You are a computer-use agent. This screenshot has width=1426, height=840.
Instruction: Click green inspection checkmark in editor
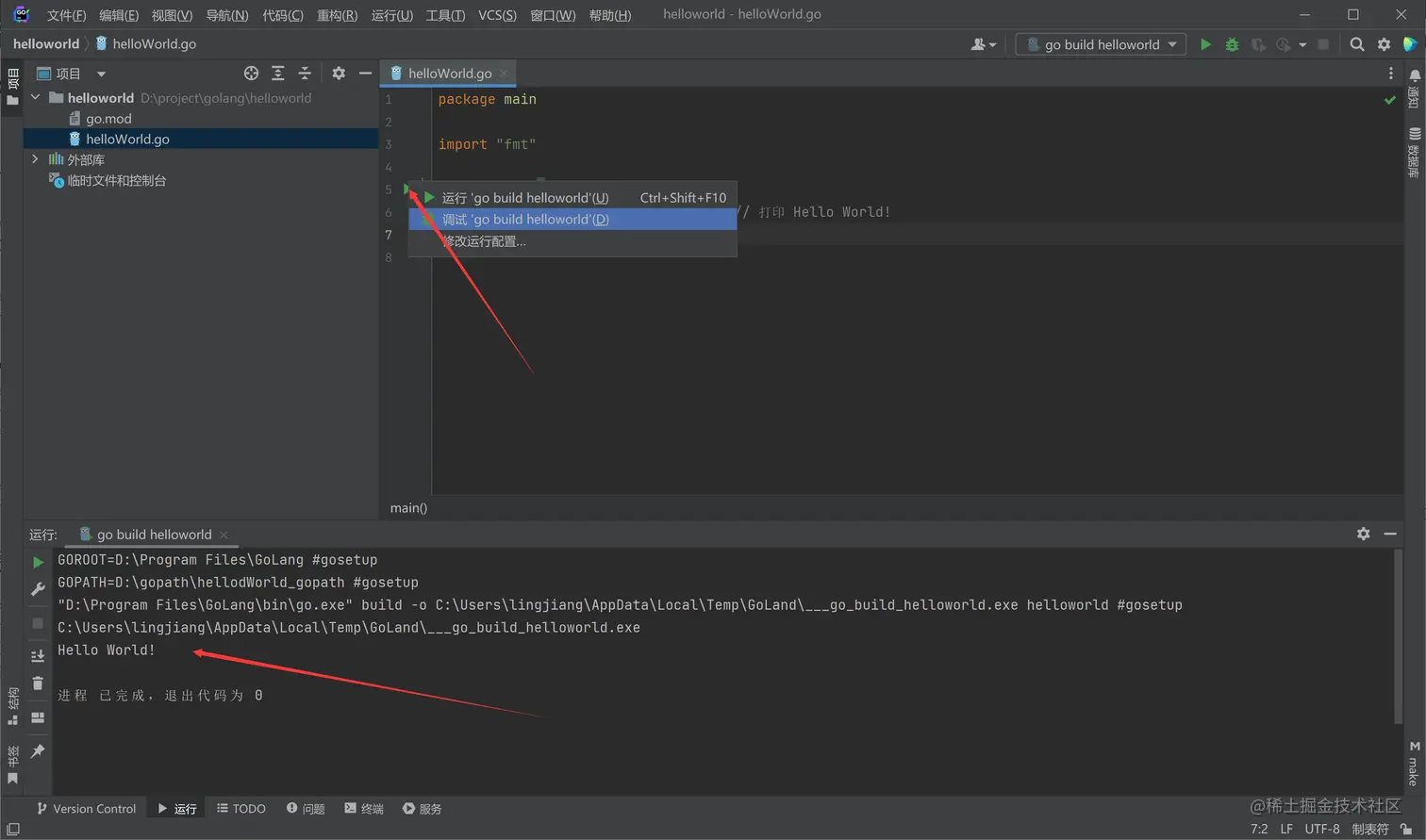pyautogui.click(x=1390, y=99)
